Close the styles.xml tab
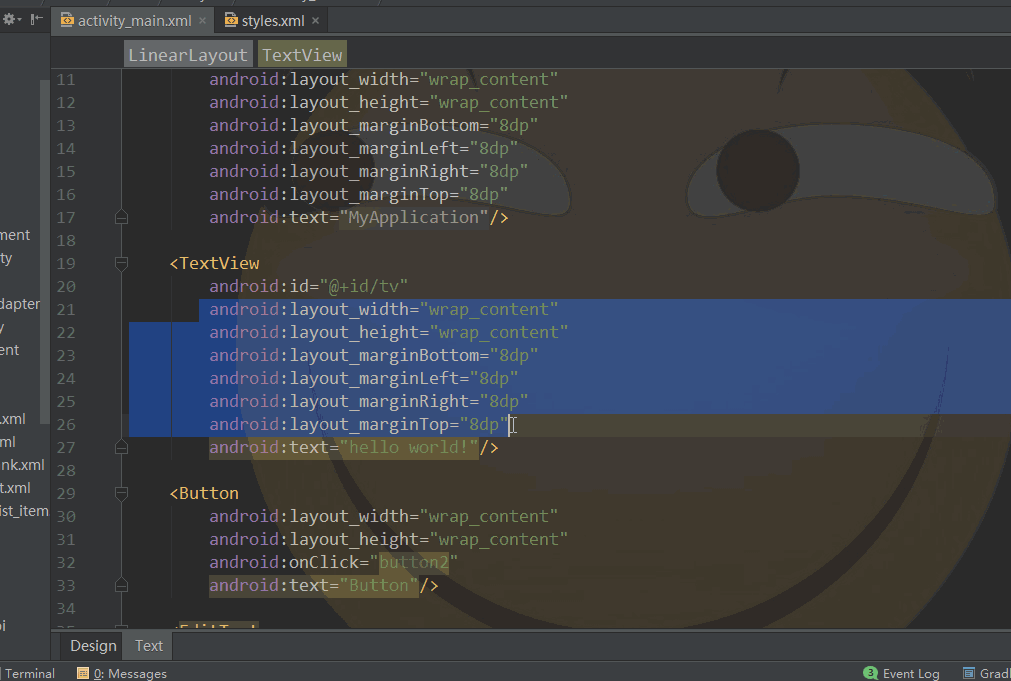Screen dimensions: 1011x681 (315, 21)
